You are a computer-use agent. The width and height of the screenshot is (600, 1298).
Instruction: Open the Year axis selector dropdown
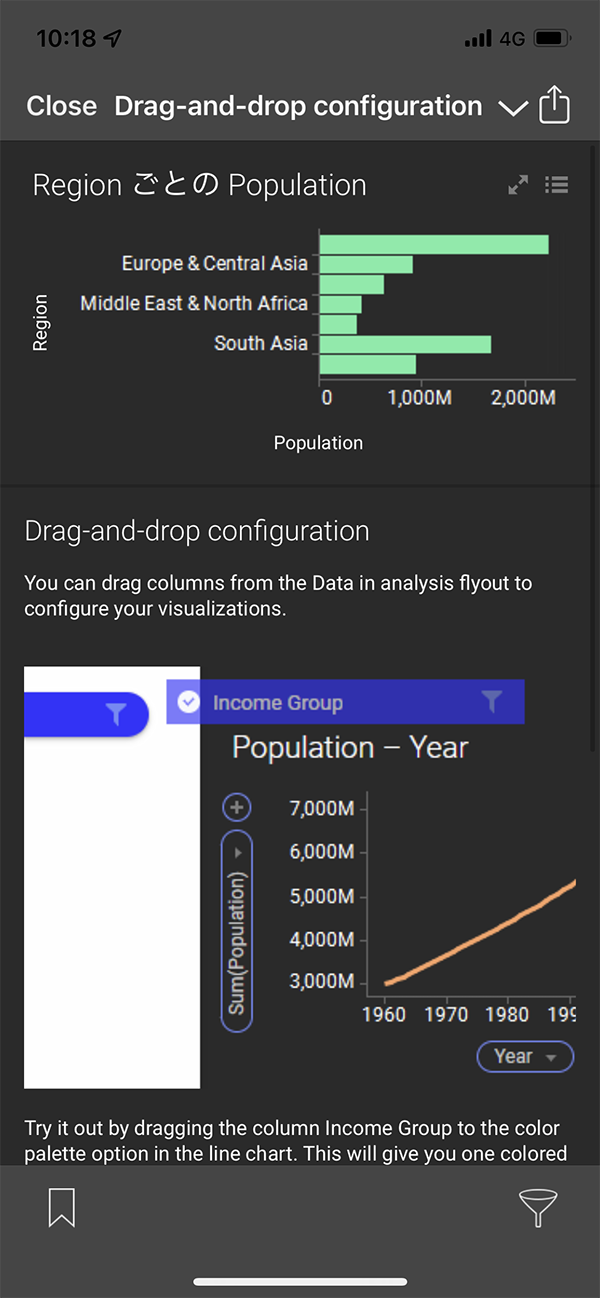tap(525, 1057)
